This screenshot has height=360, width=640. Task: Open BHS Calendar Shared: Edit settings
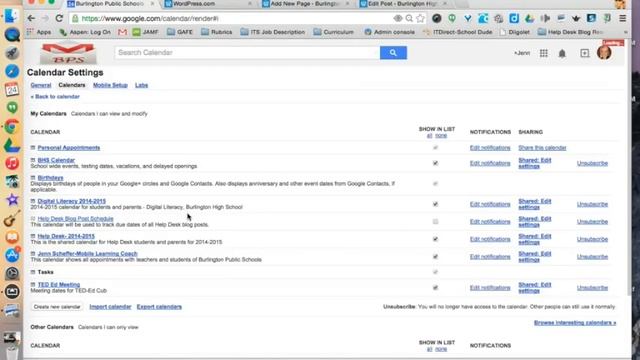tap(535, 163)
